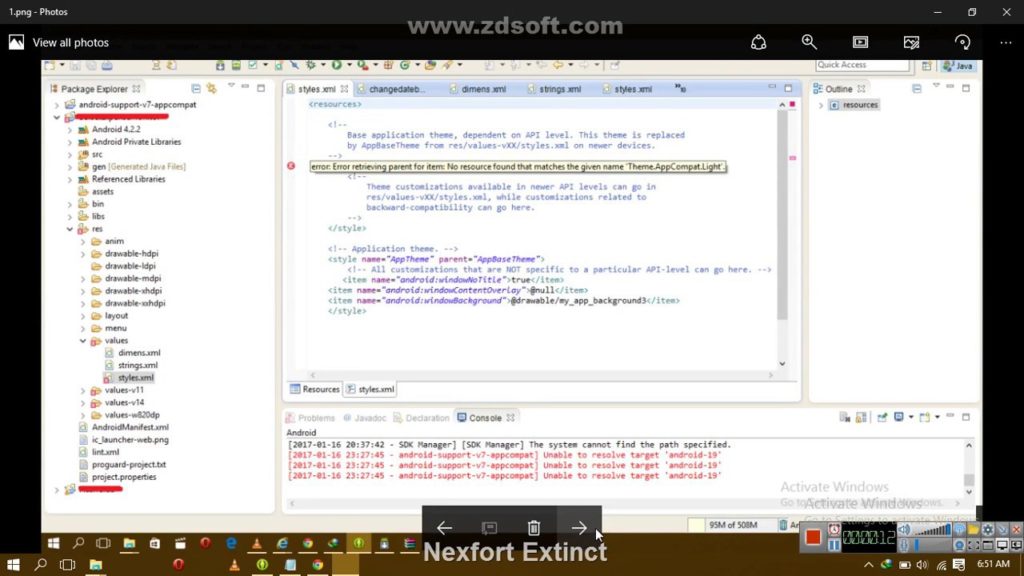Screen dimensions: 1024x576
Task: Click the green Run button in Eclipse toolbar
Action: 336,65
